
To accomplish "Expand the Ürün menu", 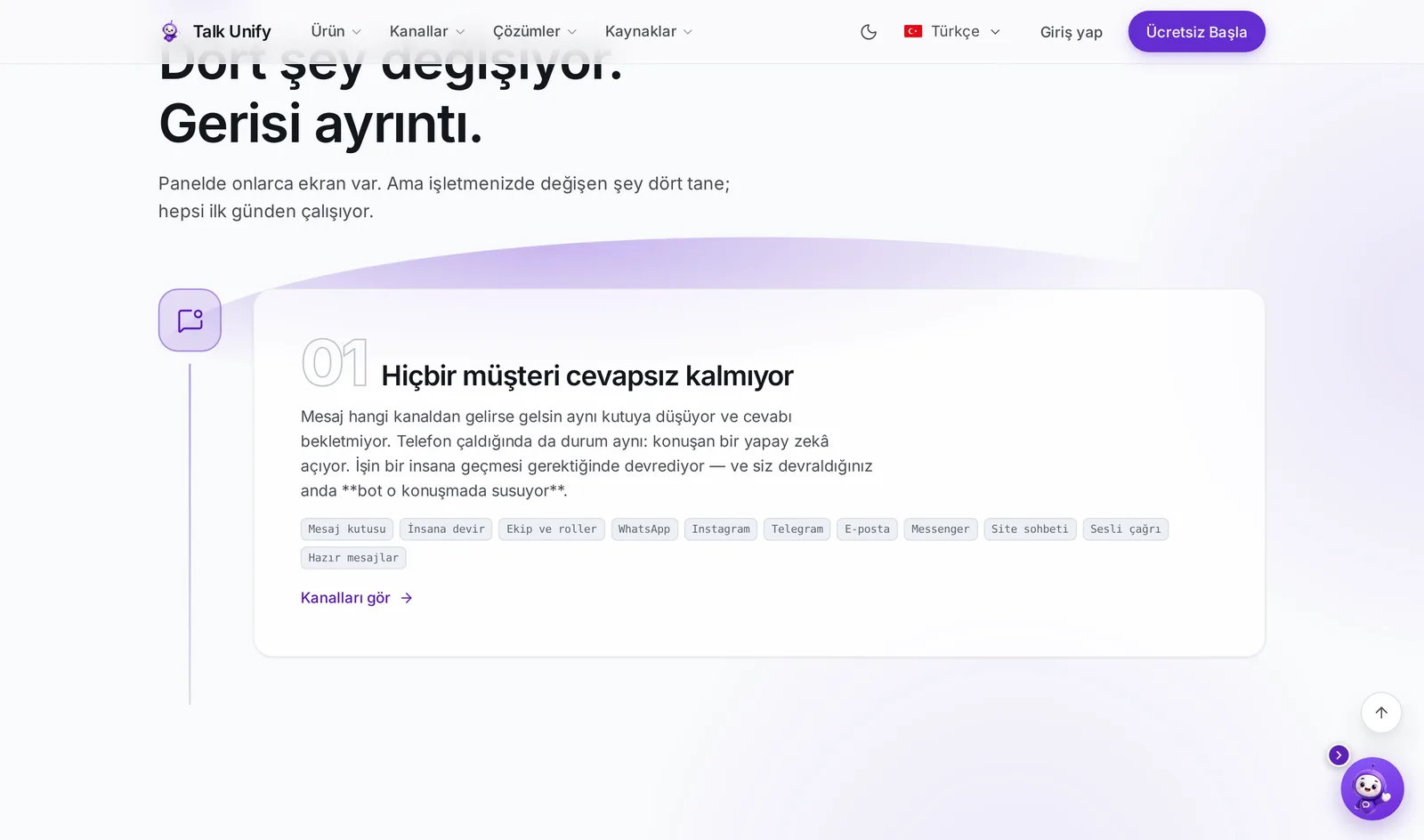I will [x=336, y=31].
